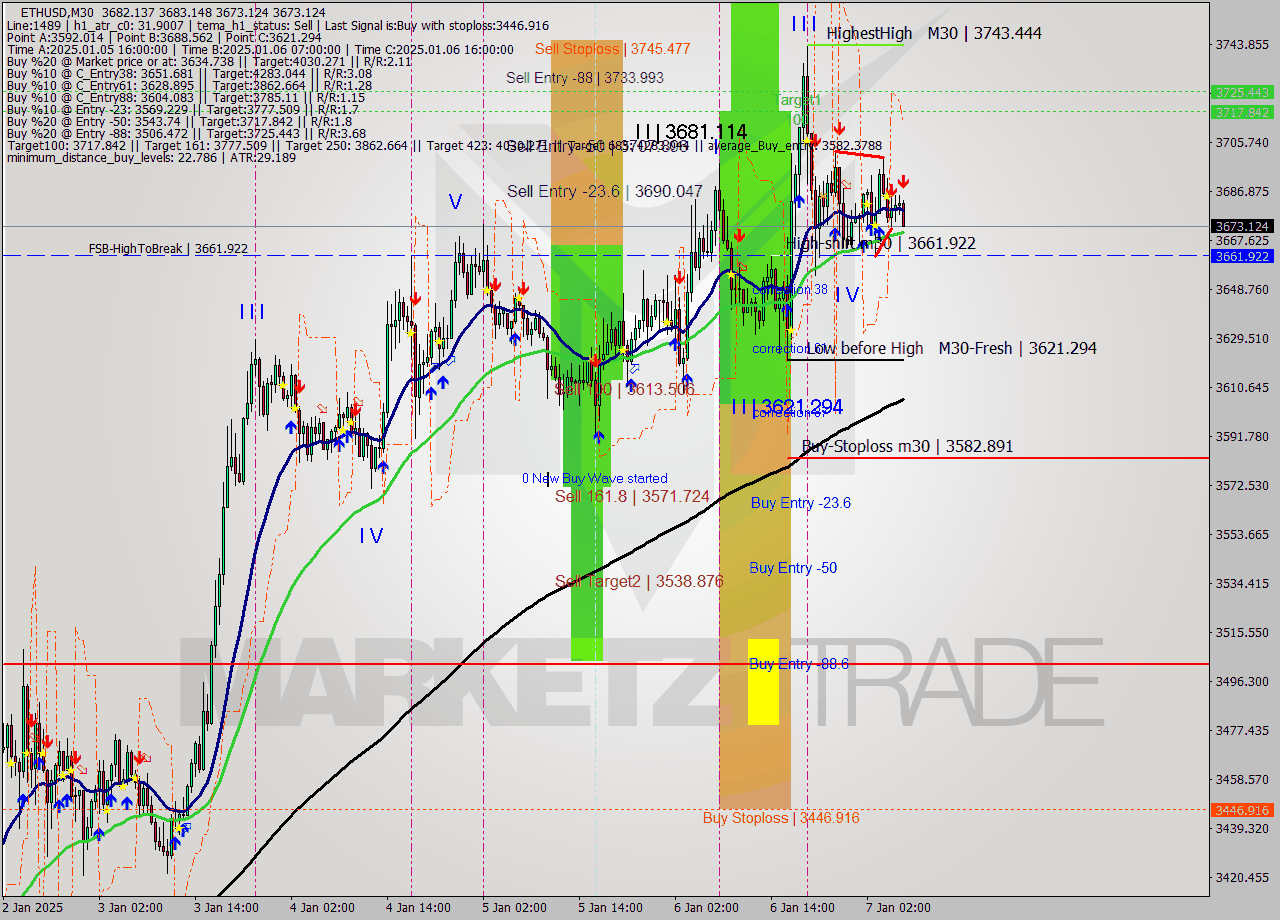
Task: Select the 3420.455 price axis value
Action: 1242,877
